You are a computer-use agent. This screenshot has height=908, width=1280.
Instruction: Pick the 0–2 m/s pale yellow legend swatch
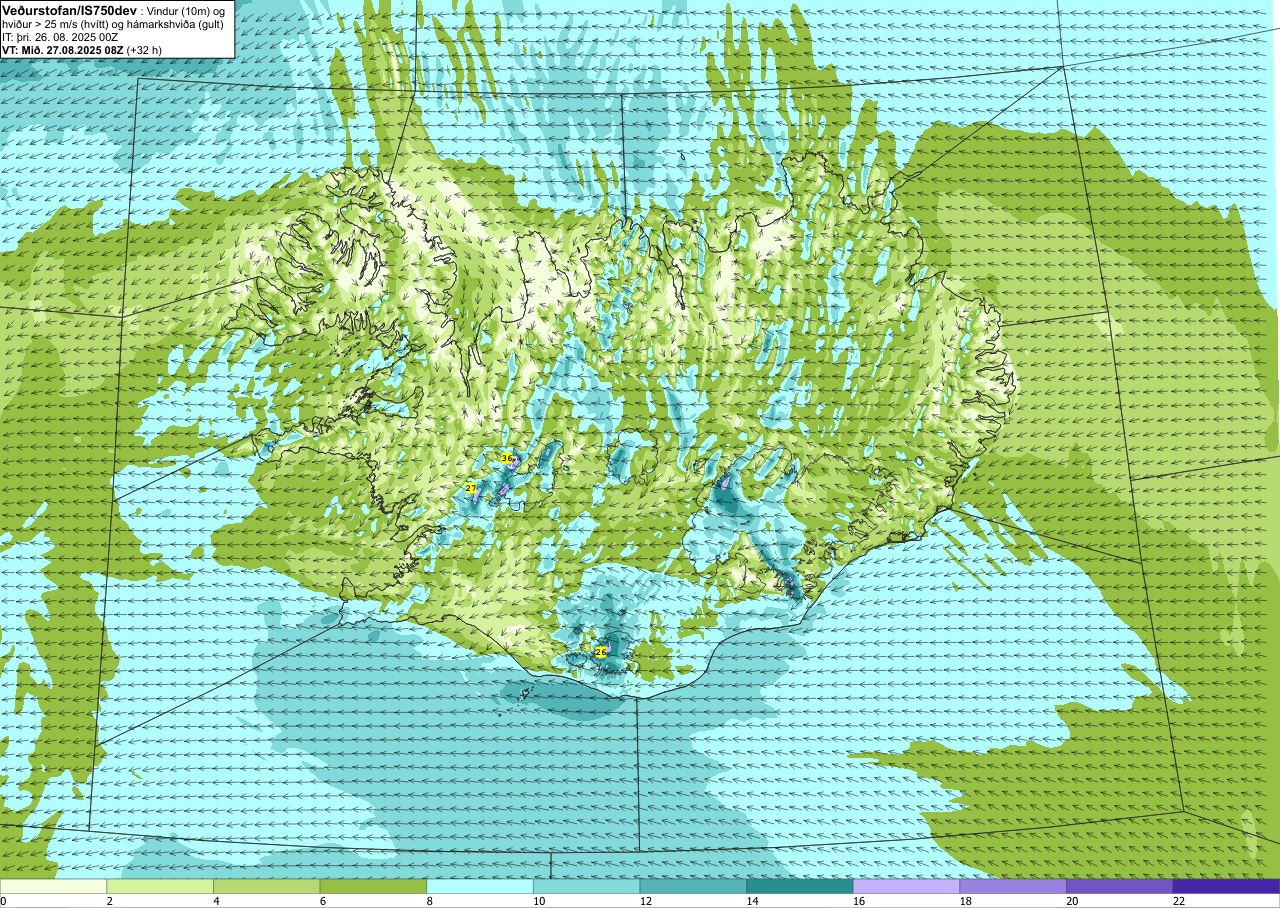(x=53, y=886)
